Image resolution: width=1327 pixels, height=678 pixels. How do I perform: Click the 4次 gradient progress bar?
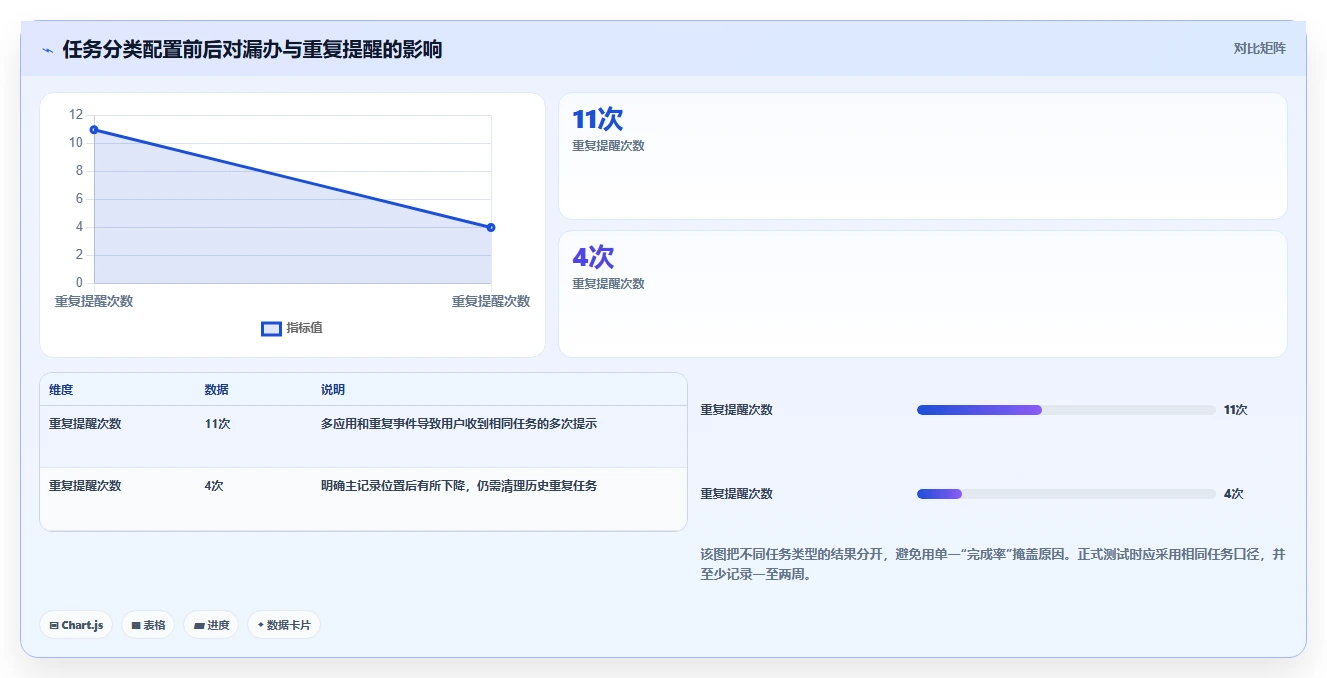(x=939, y=494)
